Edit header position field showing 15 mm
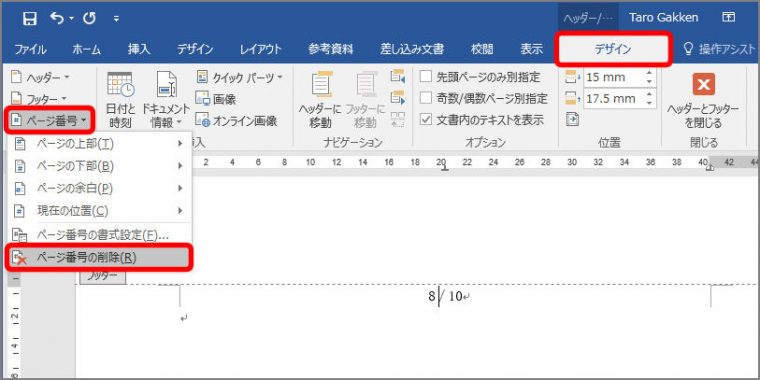760x380 pixels. tap(613, 77)
